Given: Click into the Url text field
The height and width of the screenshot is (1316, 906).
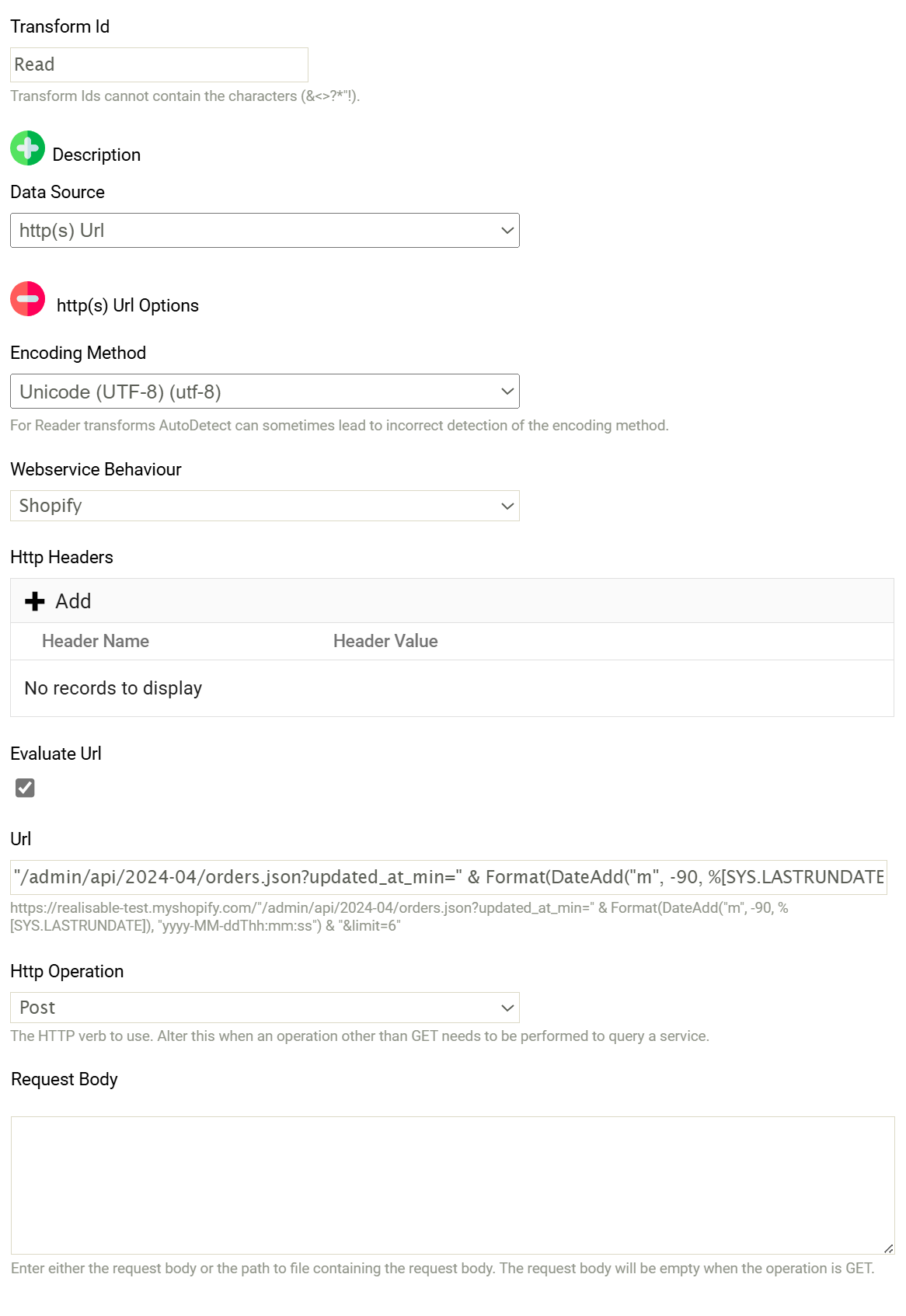Looking at the screenshot, I should tap(448, 877).
